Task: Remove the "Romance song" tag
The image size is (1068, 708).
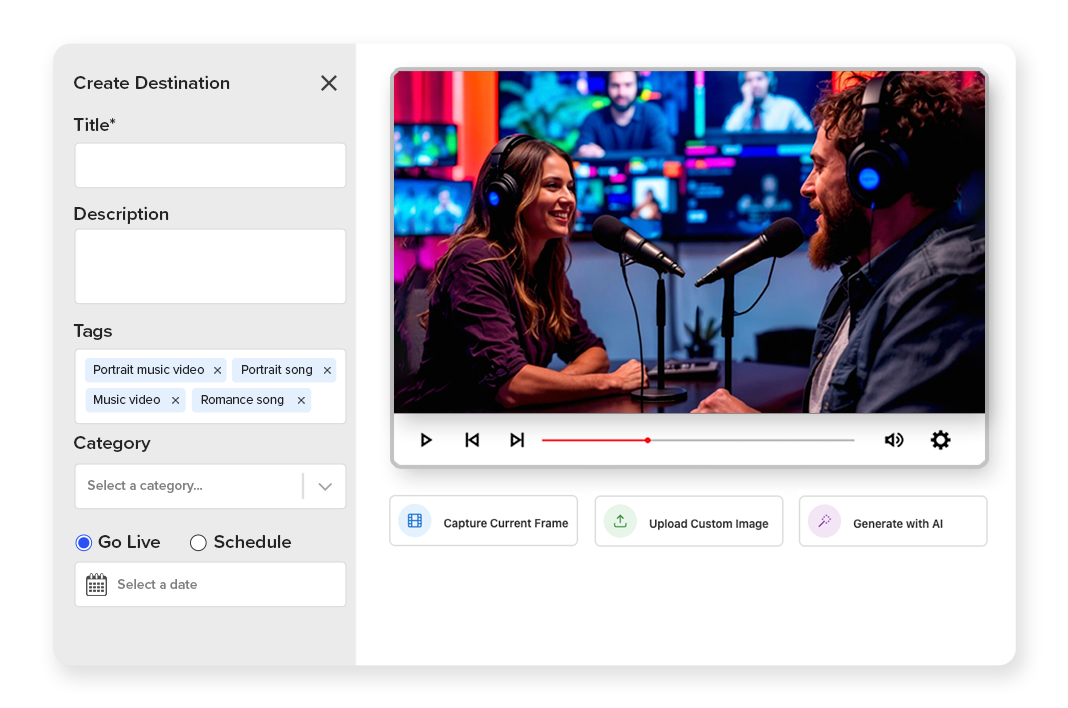Action: 301,401
